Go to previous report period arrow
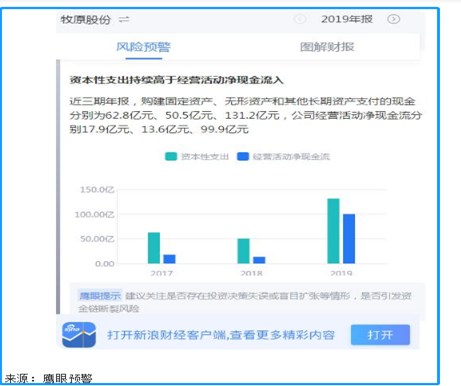 pos(300,19)
